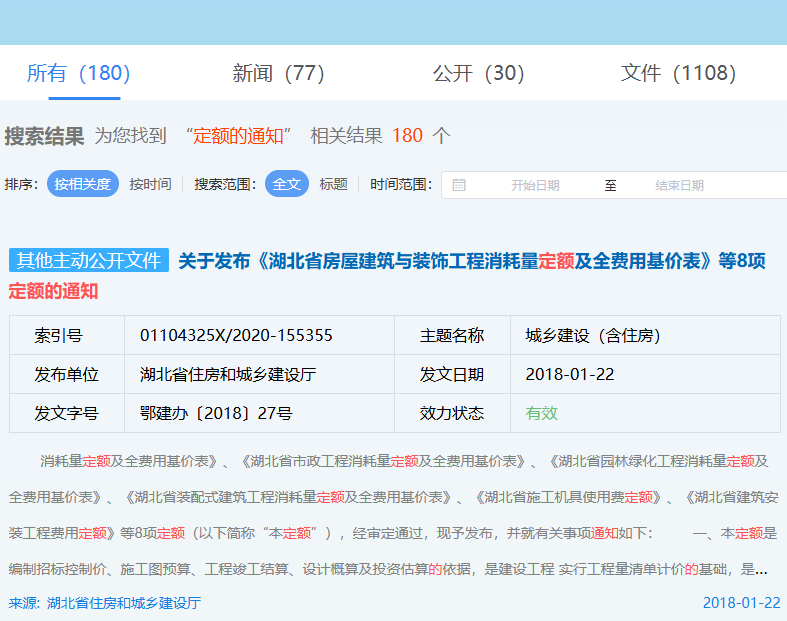Click index number 01104325X/2020-155355
Screen dimensions: 787x621
coord(236,336)
